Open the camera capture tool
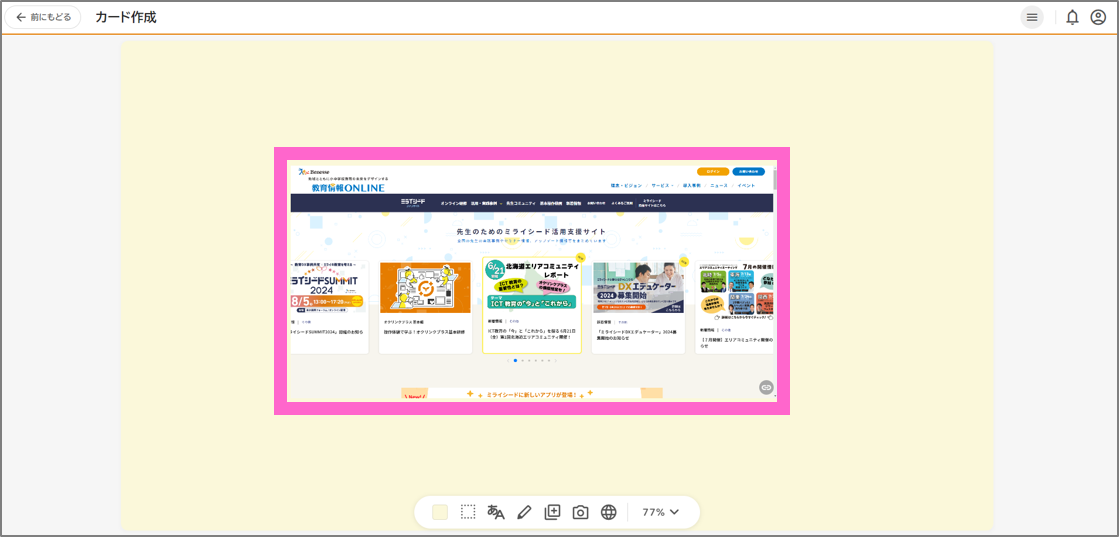The image size is (1119, 537). click(580, 512)
